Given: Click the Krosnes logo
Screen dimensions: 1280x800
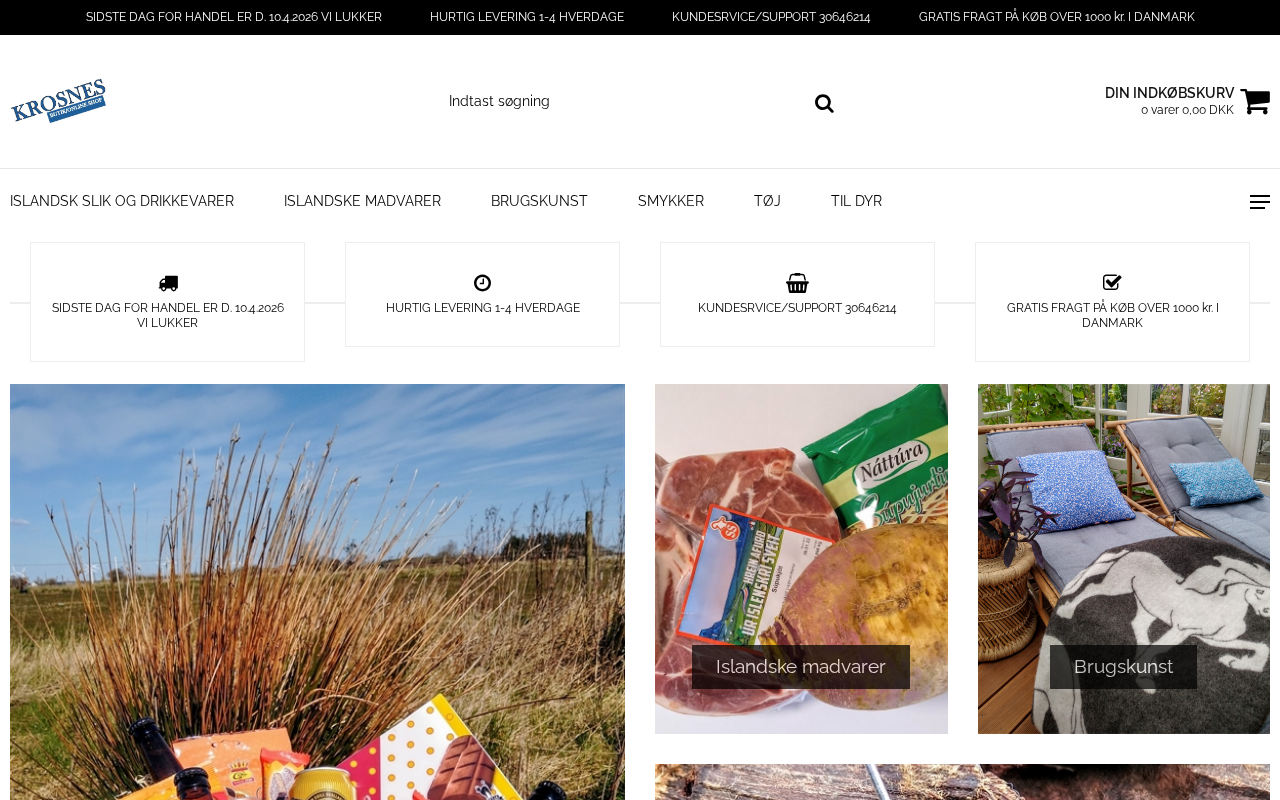Looking at the screenshot, I should click(58, 101).
